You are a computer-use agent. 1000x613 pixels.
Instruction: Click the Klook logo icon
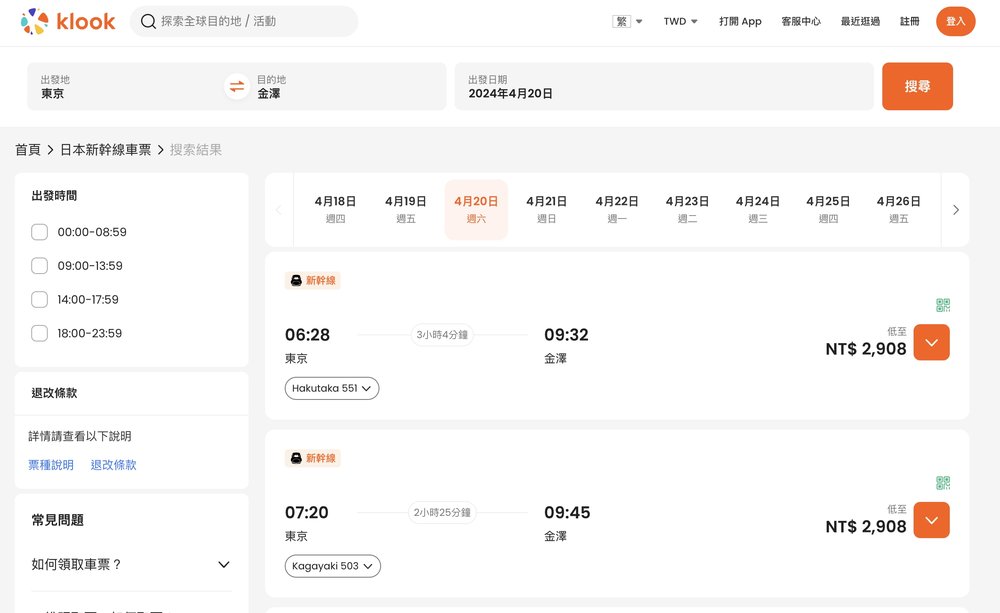34,21
